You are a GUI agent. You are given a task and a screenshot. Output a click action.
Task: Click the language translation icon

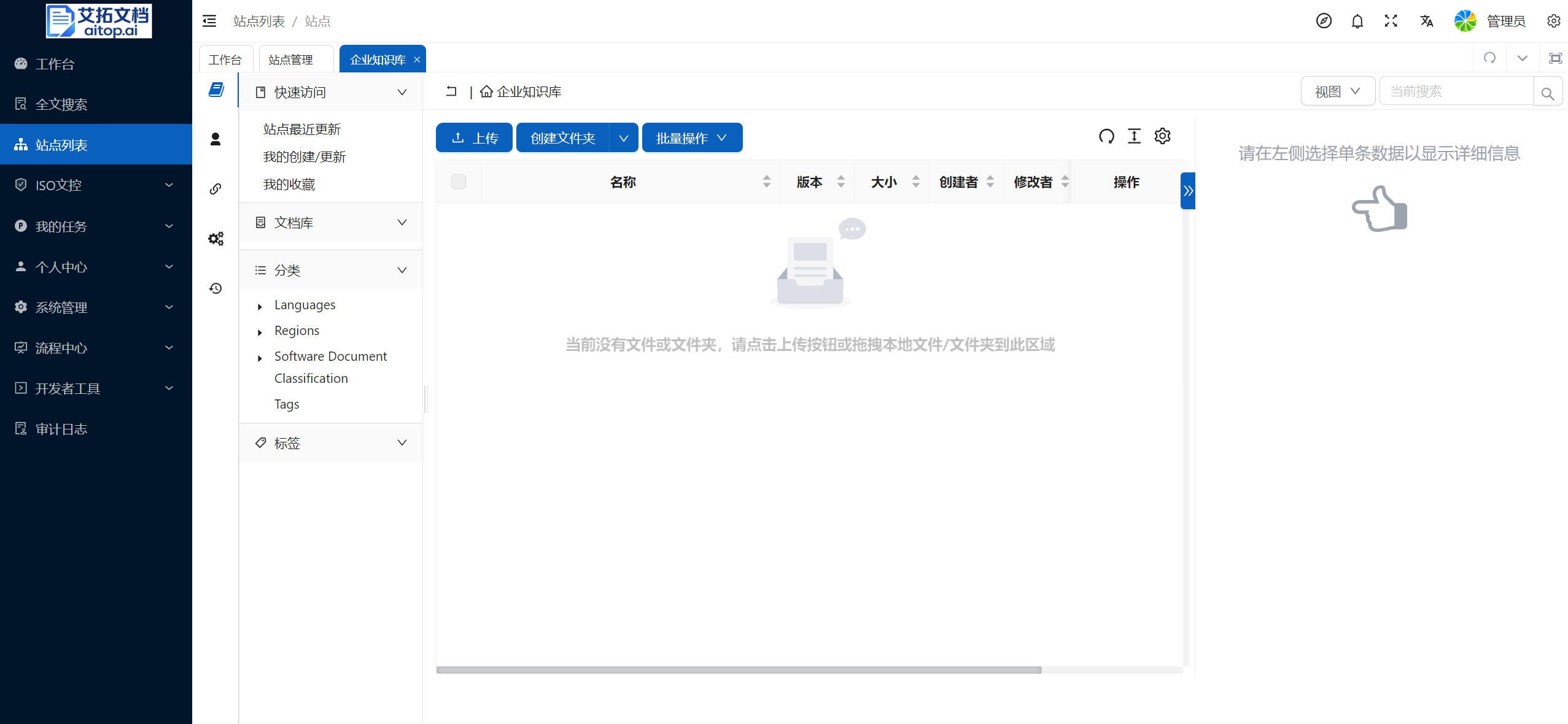[1426, 21]
